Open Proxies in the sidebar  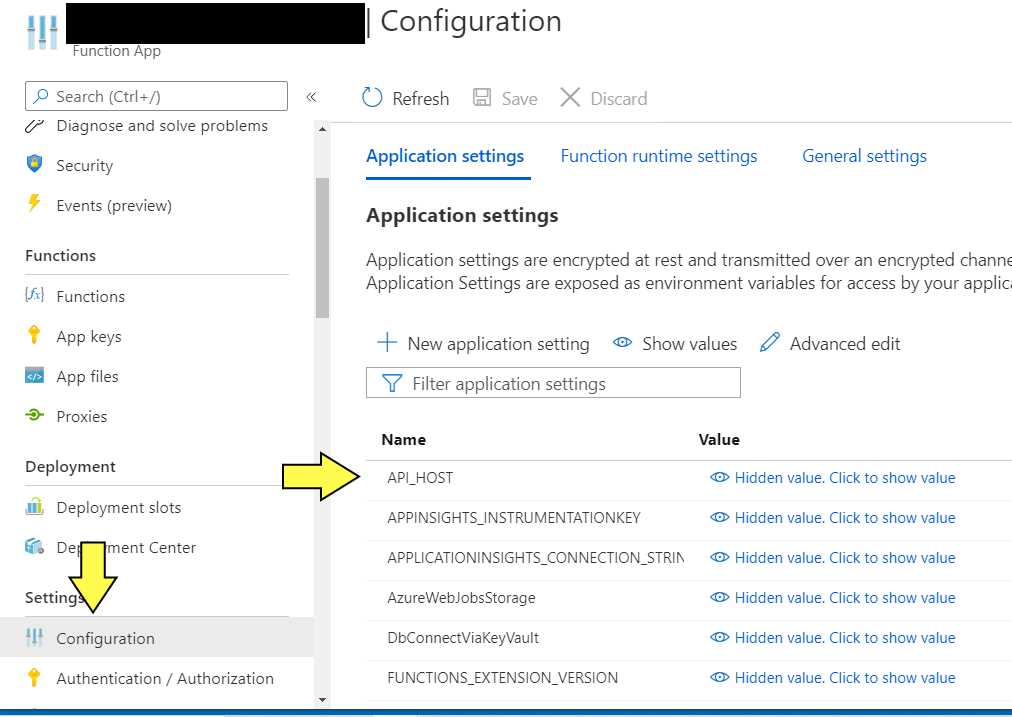point(80,416)
